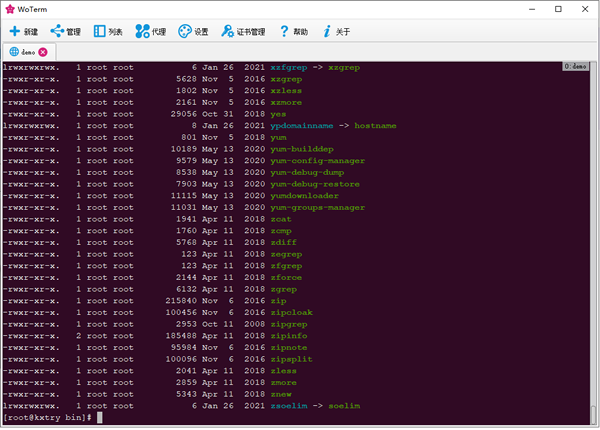Switch to the demo tab
The height and width of the screenshot is (430, 600).
(26, 51)
